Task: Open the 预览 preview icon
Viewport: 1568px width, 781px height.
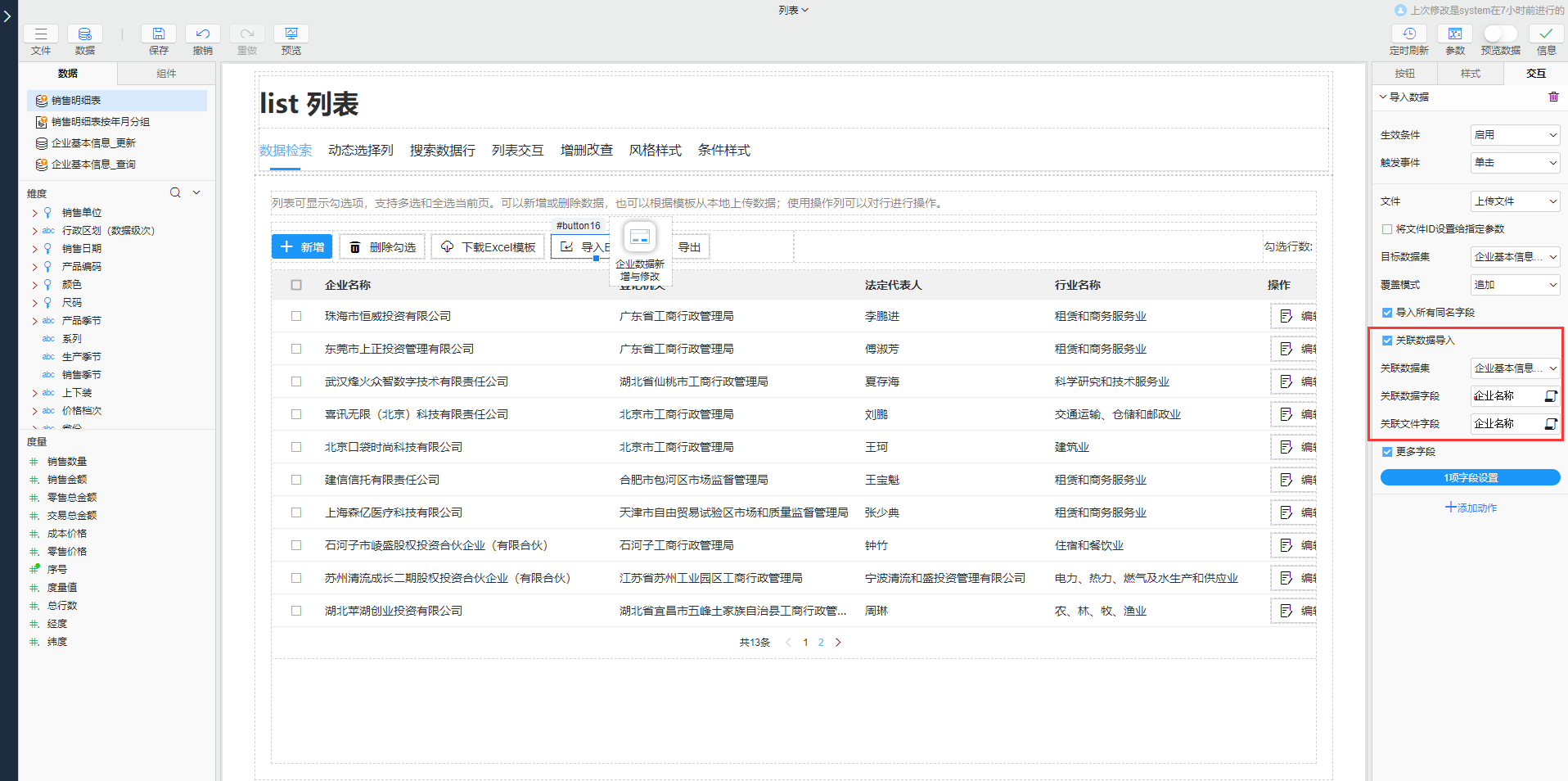Action: coord(291,34)
